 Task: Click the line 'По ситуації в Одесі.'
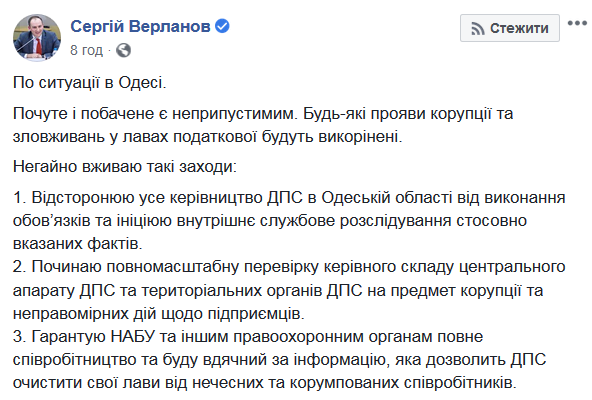coord(89,82)
